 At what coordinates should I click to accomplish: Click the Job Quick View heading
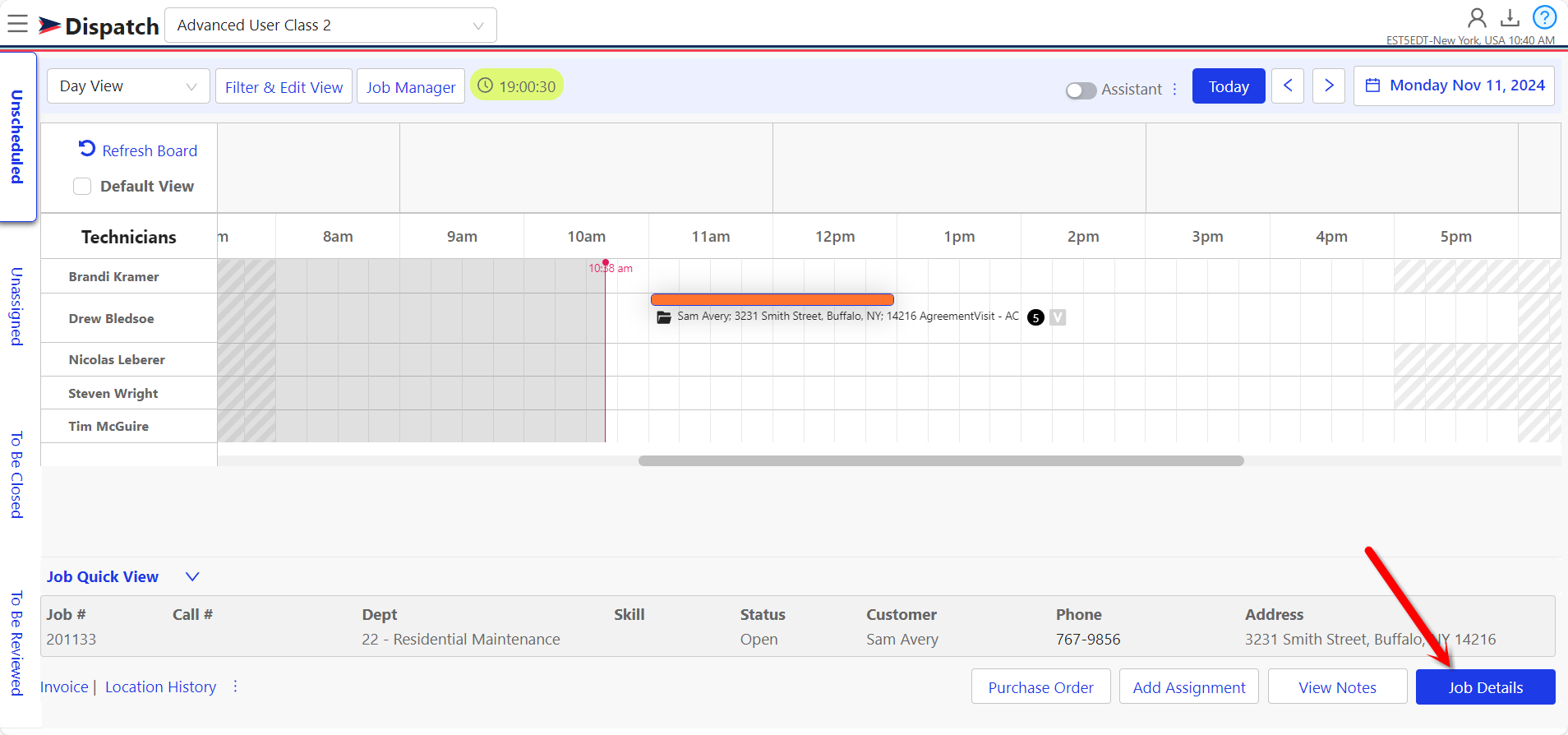point(103,576)
